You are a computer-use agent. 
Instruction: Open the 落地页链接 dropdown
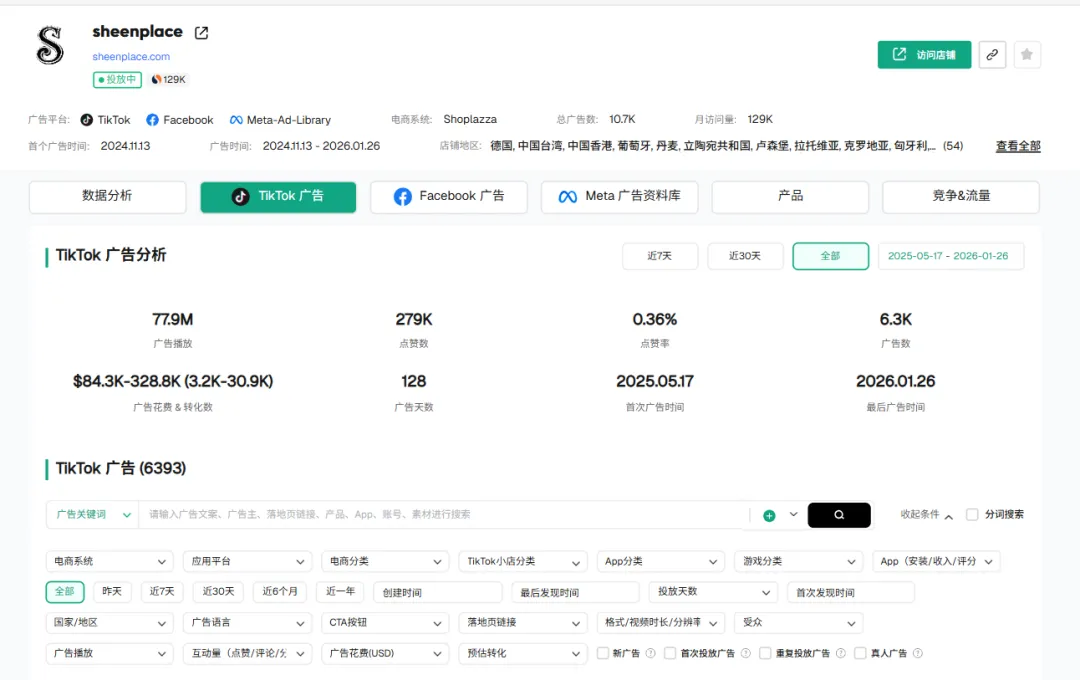[523, 623]
